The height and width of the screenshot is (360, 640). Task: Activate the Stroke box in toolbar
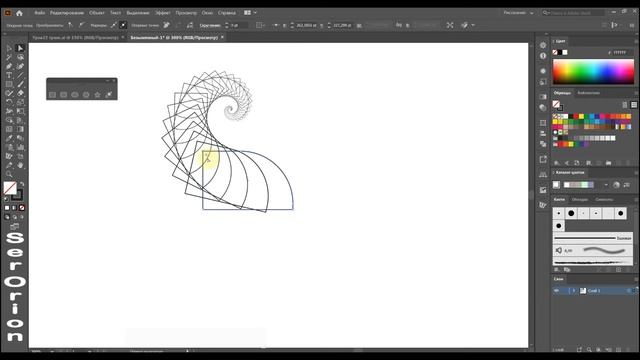click(17, 195)
